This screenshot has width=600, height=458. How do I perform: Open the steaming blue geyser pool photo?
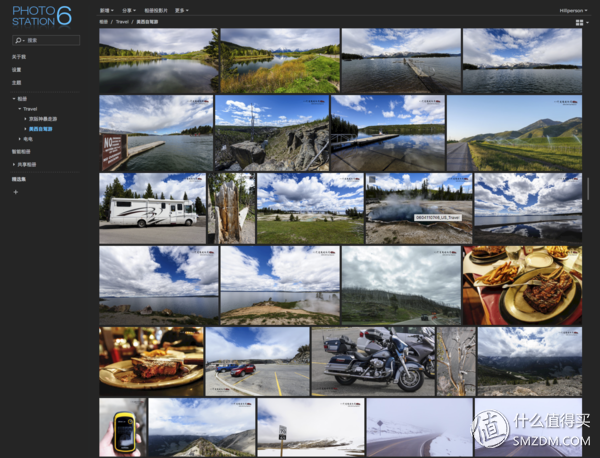click(x=419, y=208)
